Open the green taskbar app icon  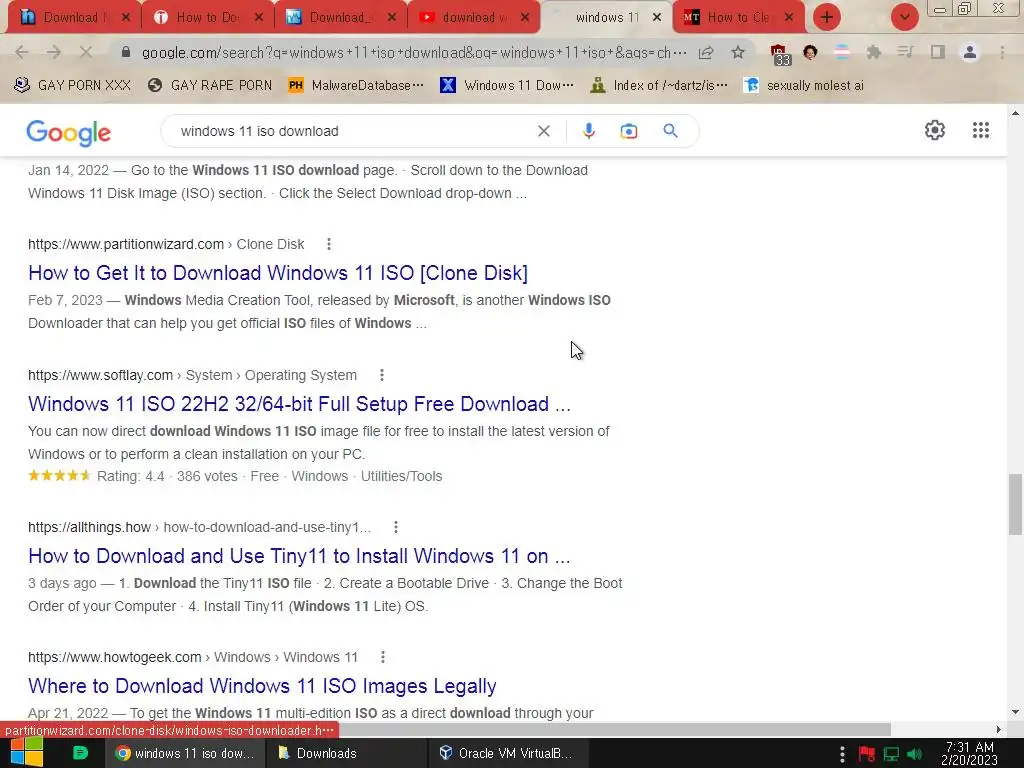point(80,753)
